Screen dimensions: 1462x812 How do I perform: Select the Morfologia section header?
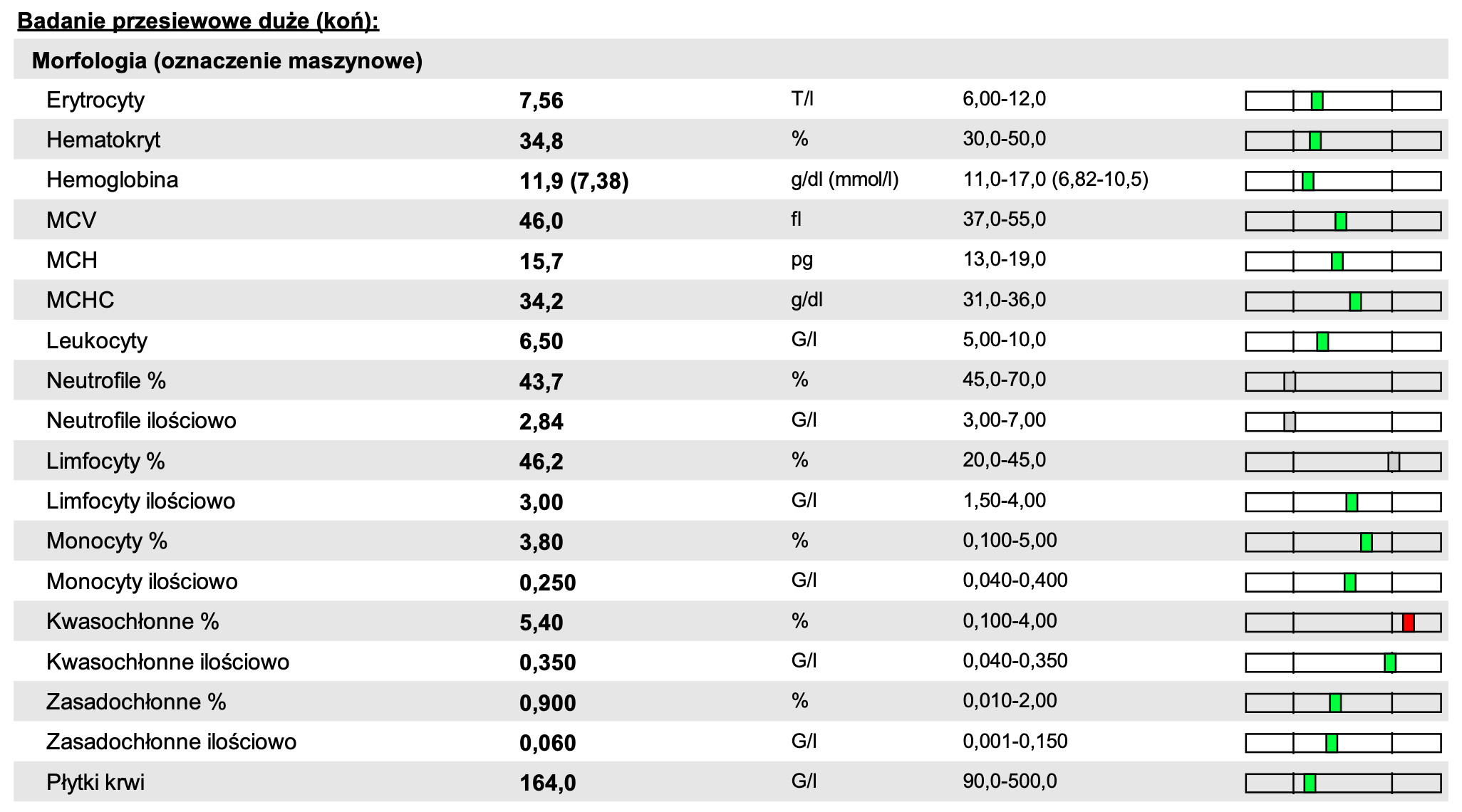click(x=227, y=61)
